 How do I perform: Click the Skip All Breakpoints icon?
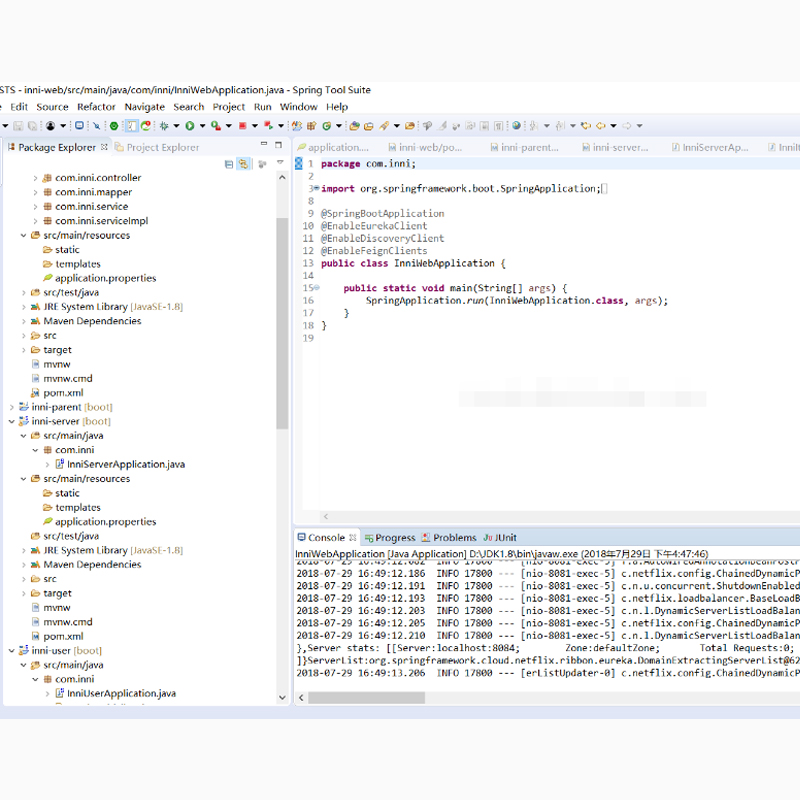pos(96,126)
